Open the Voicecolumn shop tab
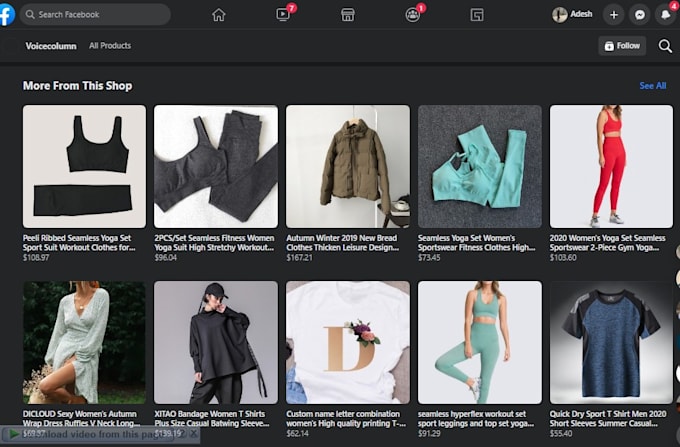 tap(51, 46)
